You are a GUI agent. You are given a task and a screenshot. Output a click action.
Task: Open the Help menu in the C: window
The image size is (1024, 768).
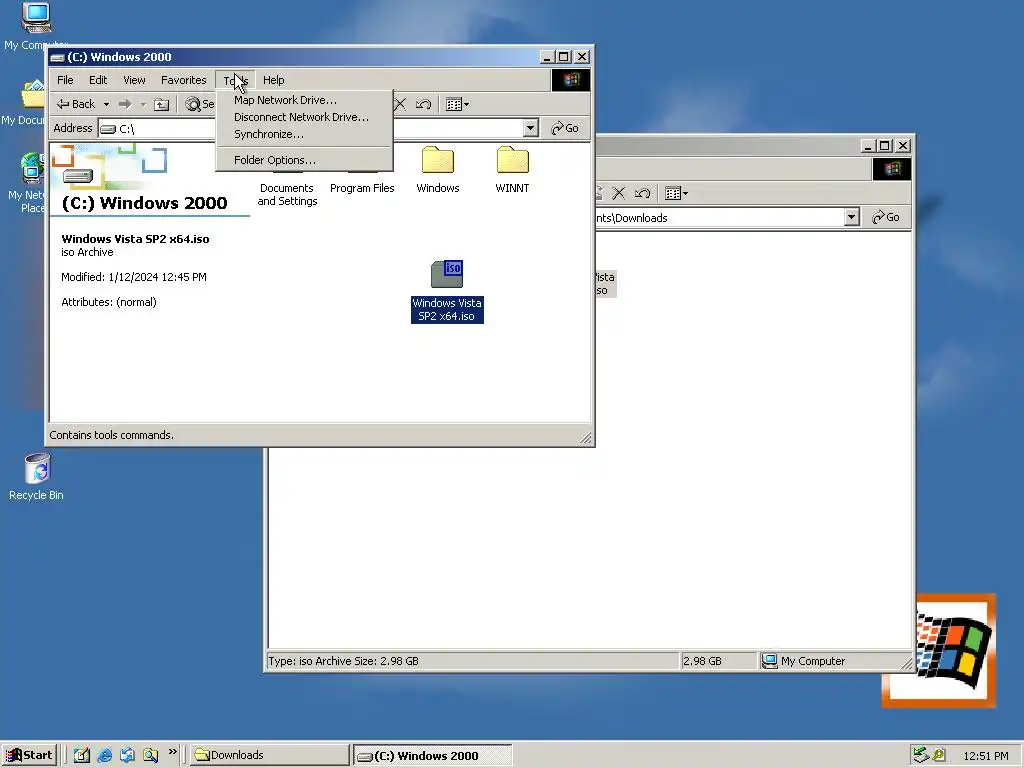(274, 80)
